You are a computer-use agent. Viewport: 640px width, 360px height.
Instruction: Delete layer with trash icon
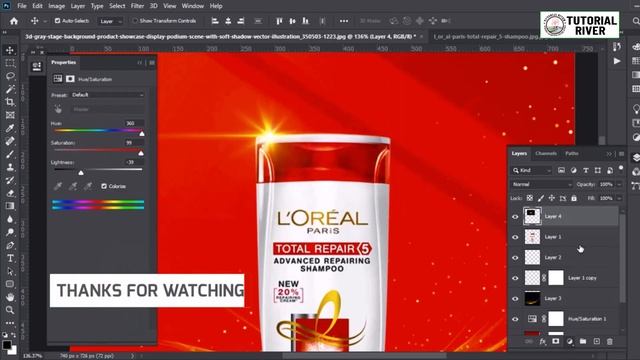point(609,341)
